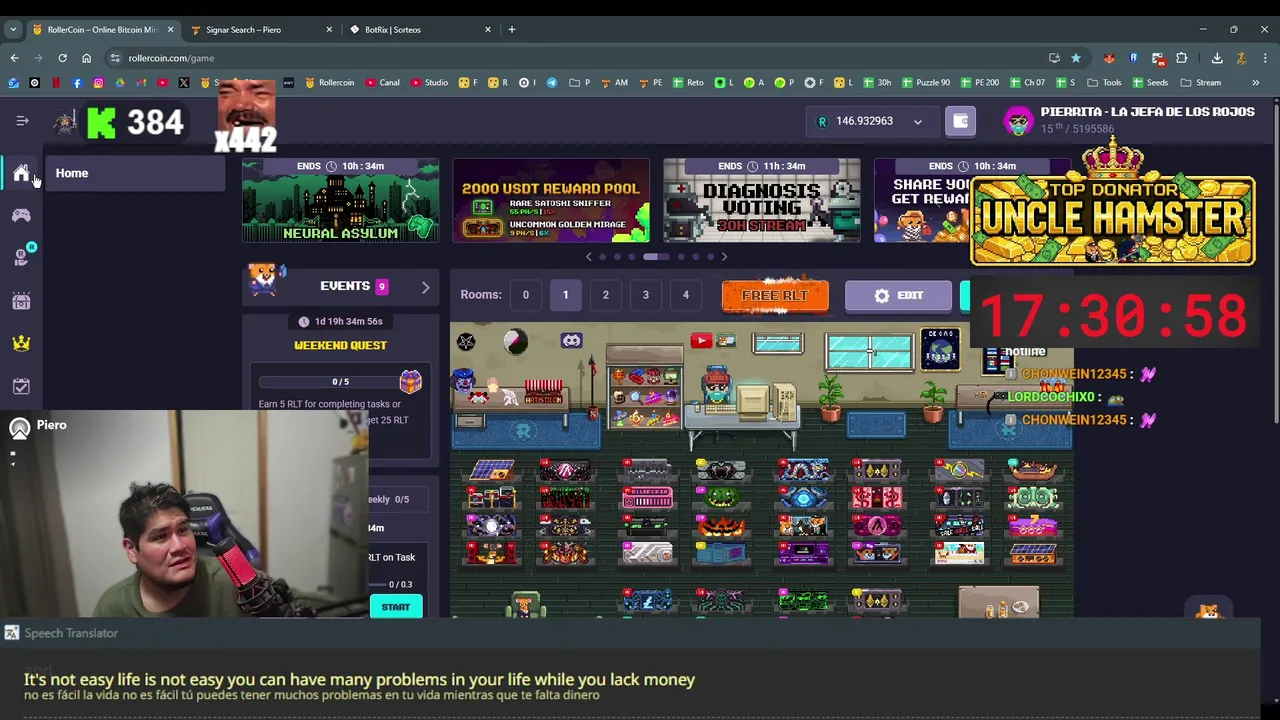Select room 3 tab

645,295
